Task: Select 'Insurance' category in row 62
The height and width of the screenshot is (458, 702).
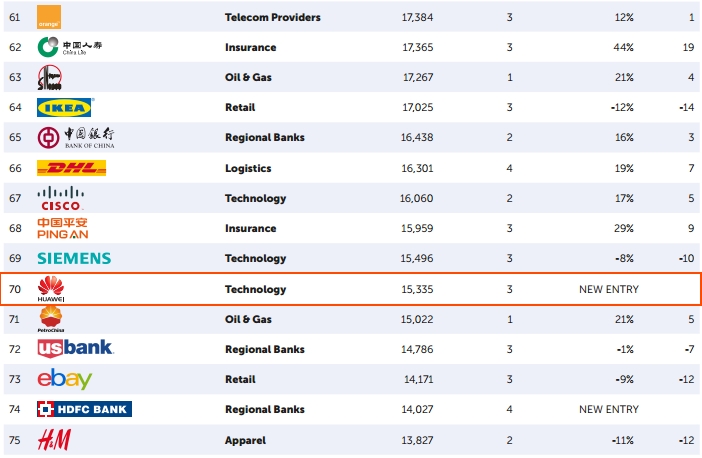Action: click(250, 47)
